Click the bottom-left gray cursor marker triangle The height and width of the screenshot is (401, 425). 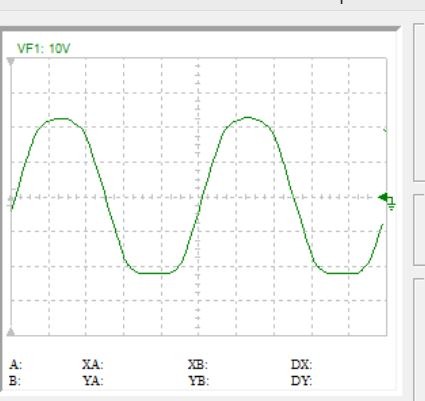11,332
